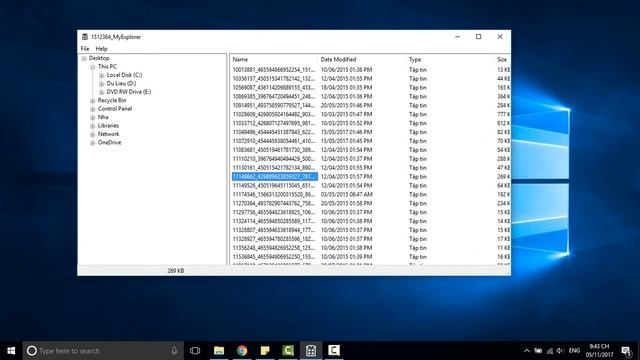Viewport: 640px width, 360px height.
Task: Expand the Control Panel node
Action: [x=93, y=109]
